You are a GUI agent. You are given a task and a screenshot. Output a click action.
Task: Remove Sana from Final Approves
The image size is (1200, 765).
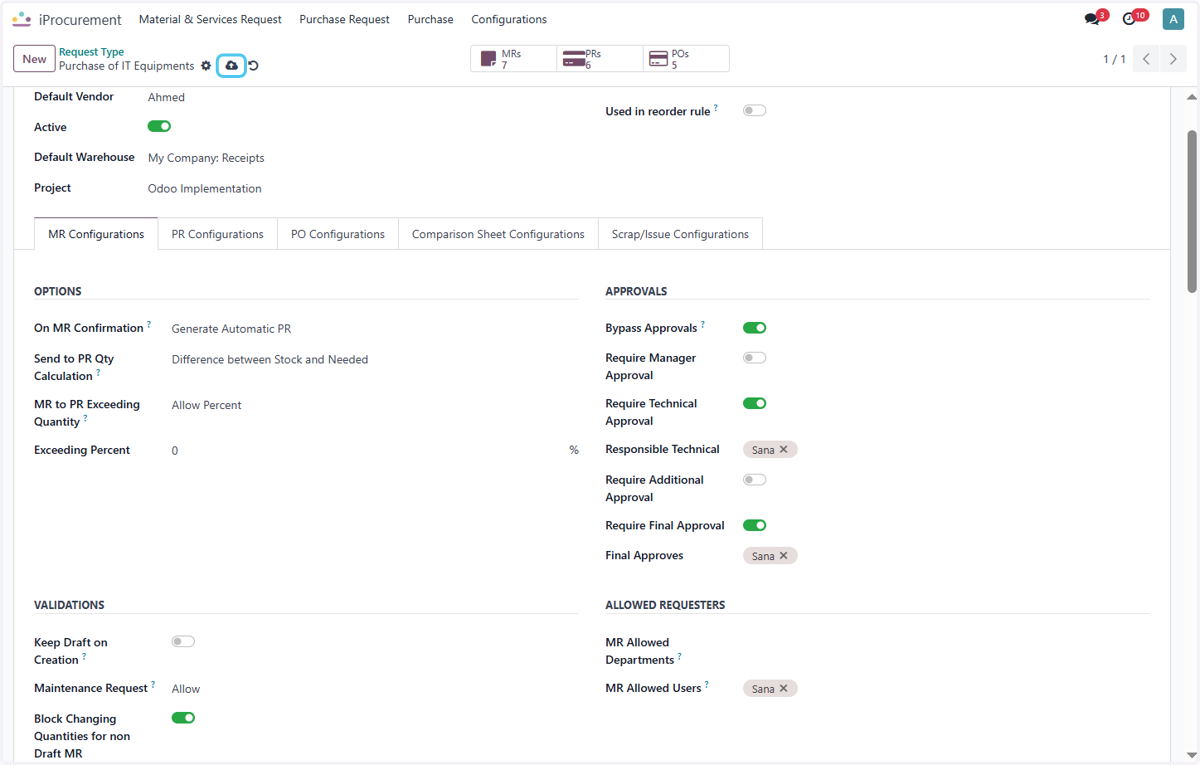pyautogui.click(x=784, y=556)
